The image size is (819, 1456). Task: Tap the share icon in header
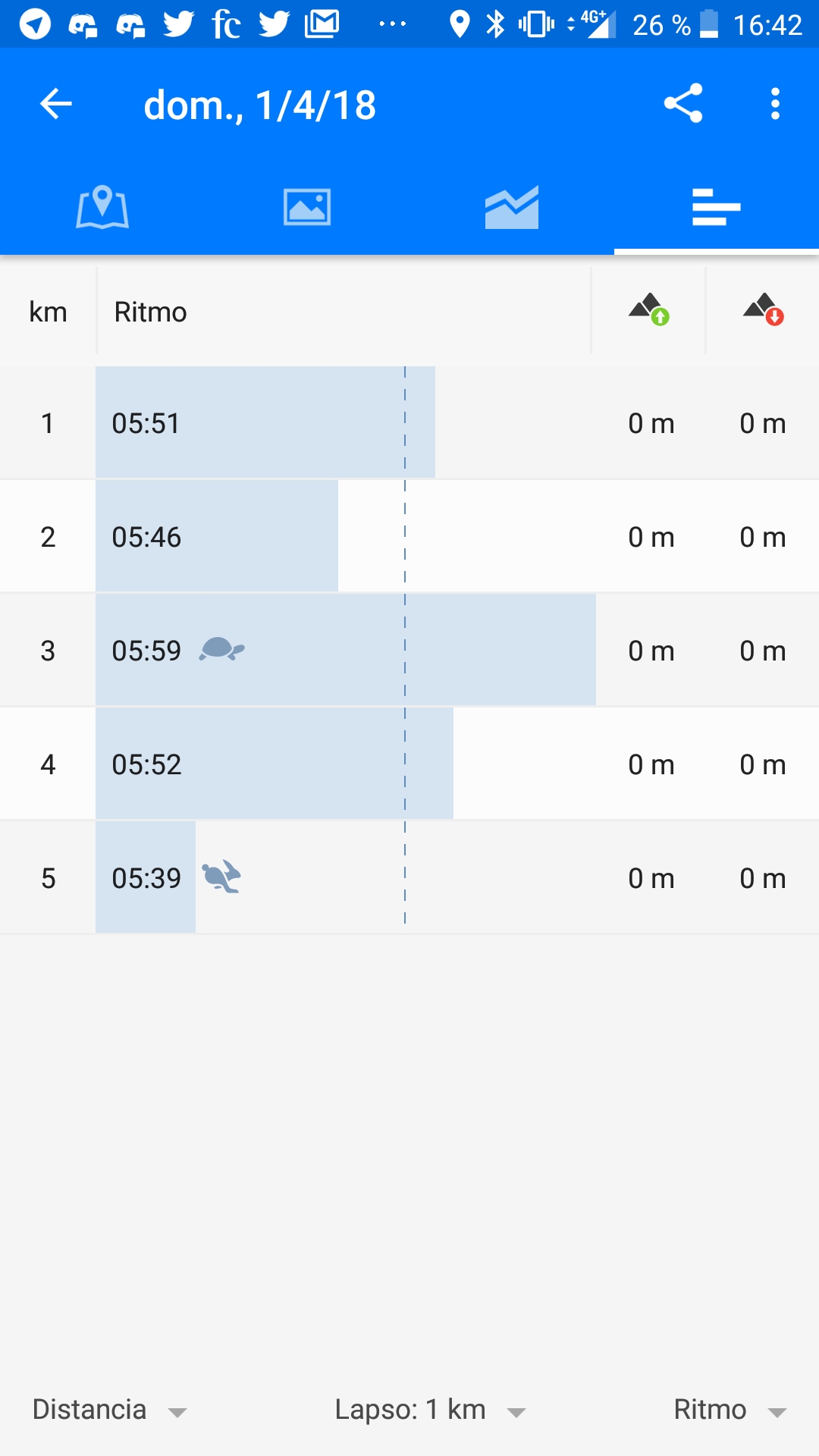(683, 104)
